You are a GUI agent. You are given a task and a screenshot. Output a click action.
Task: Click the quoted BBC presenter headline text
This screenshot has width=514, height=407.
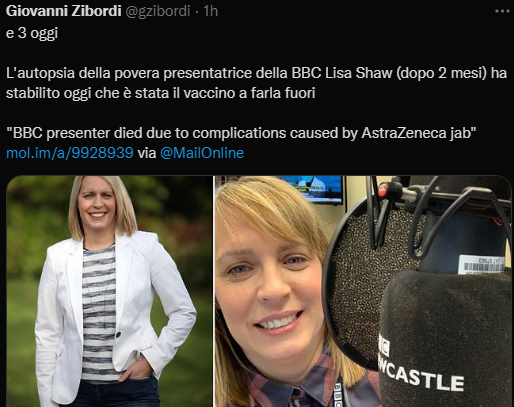(x=241, y=133)
